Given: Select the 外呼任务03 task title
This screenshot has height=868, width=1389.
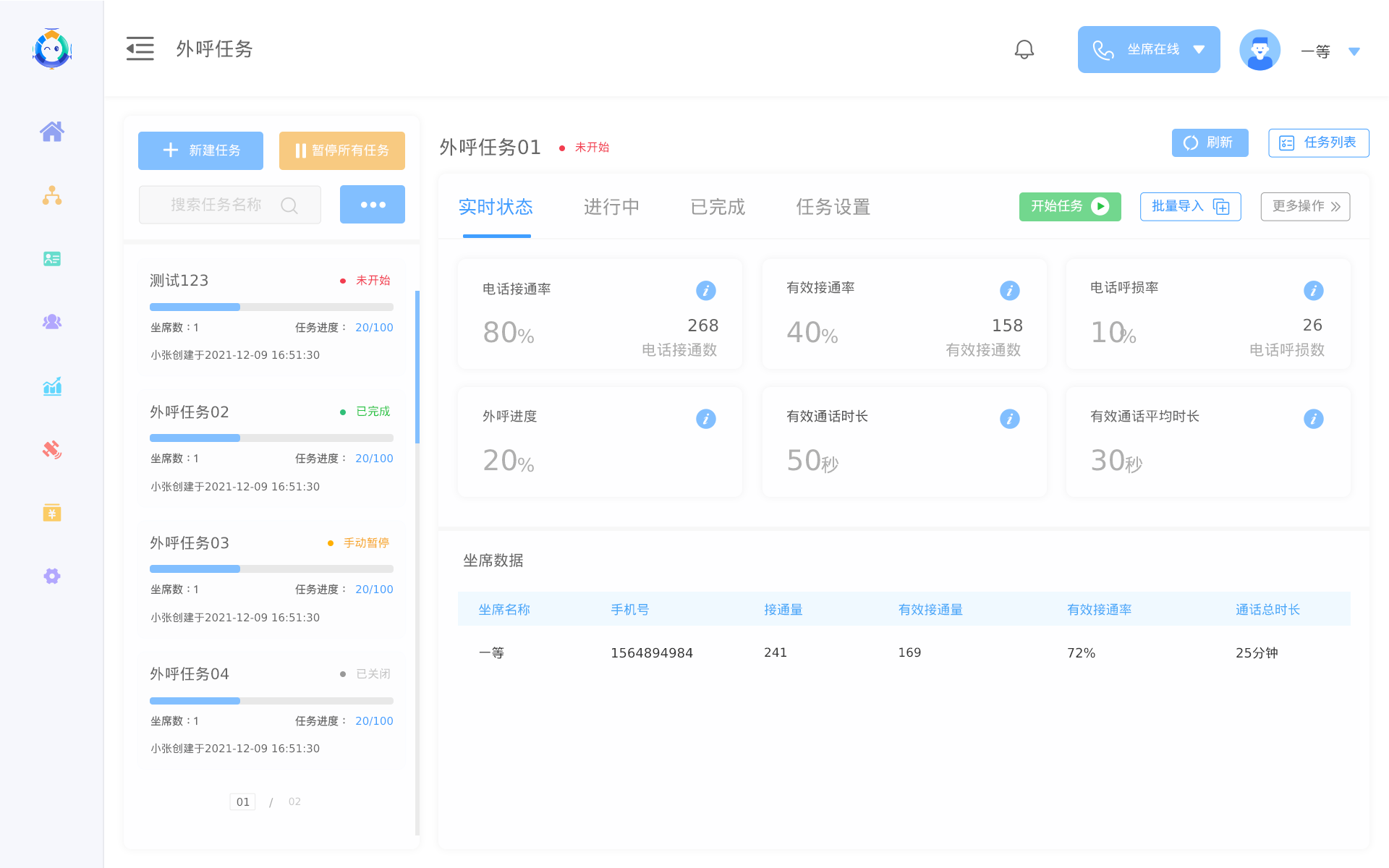Looking at the screenshot, I should (x=190, y=542).
